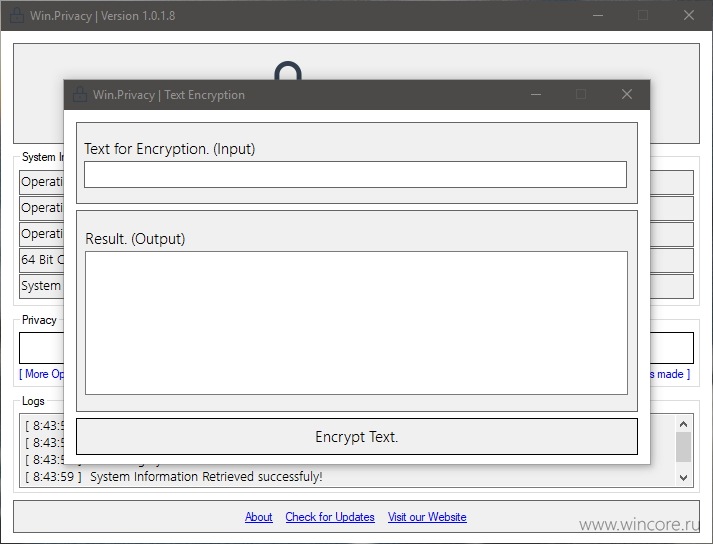Focus the Text for Encryption input field
This screenshot has width=713, height=544.
click(355, 174)
